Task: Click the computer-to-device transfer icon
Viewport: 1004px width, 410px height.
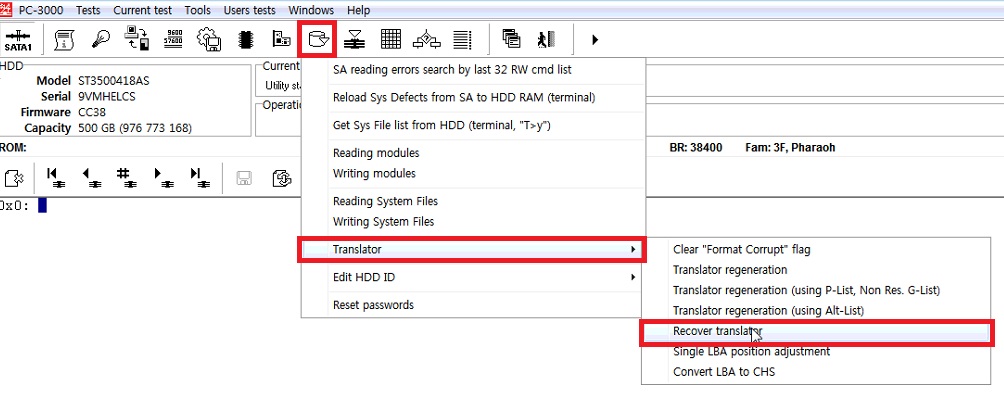Action: (x=137, y=39)
